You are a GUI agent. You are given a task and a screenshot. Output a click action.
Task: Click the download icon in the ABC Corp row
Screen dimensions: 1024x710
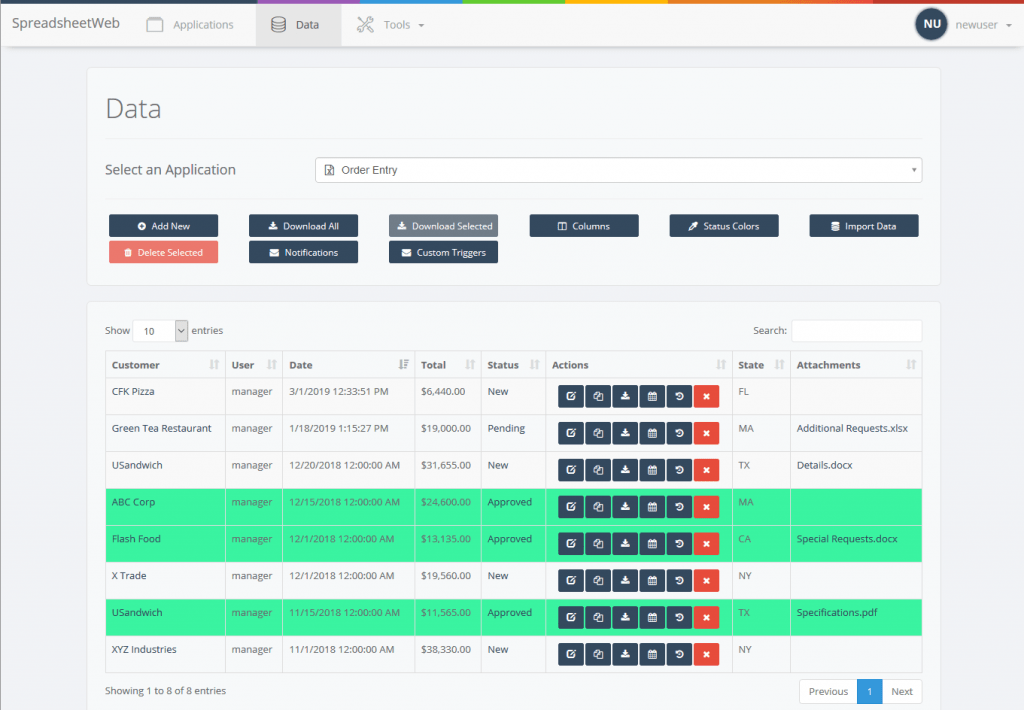(624, 507)
